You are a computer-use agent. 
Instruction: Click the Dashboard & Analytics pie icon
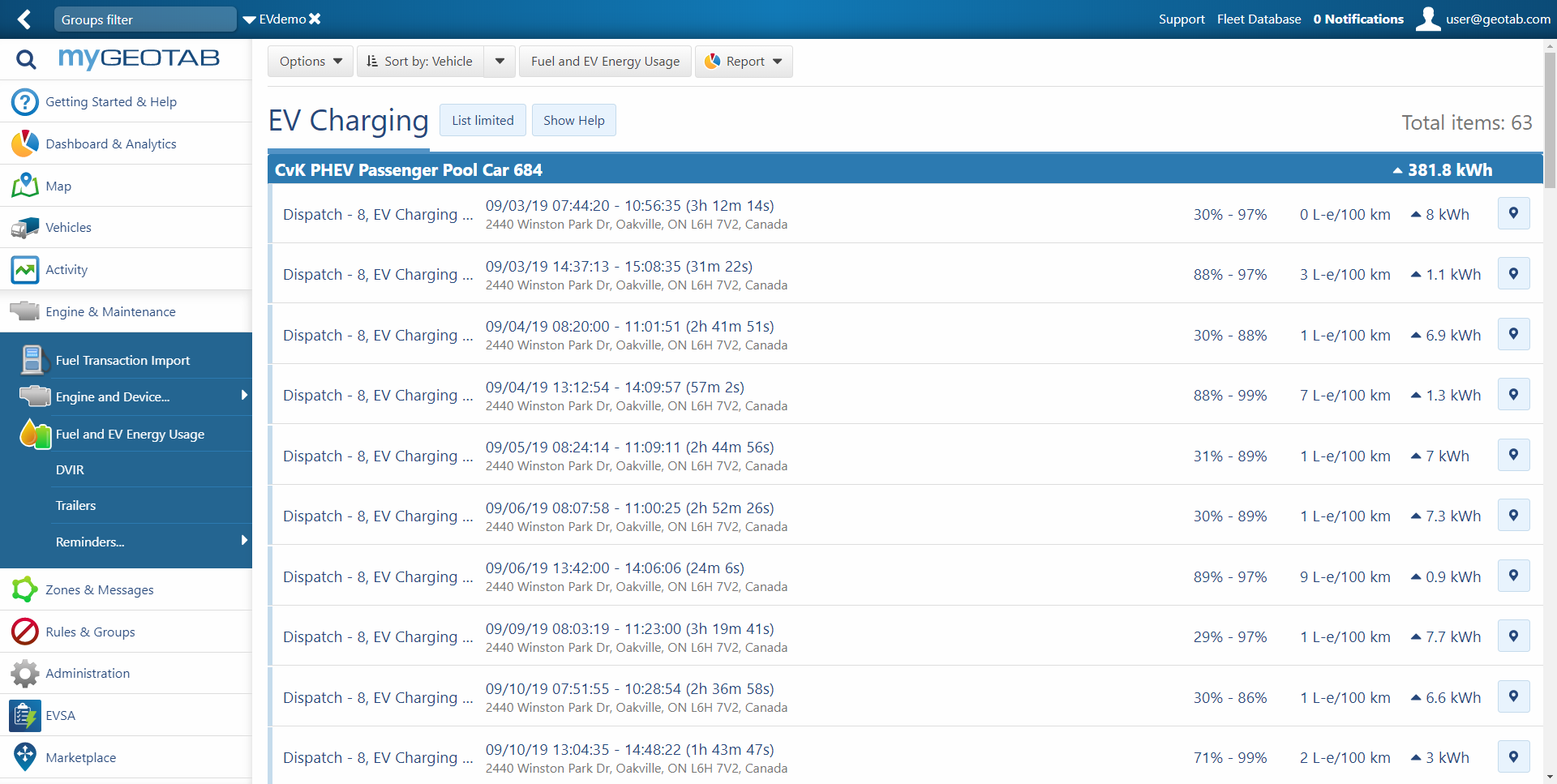coord(25,144)
